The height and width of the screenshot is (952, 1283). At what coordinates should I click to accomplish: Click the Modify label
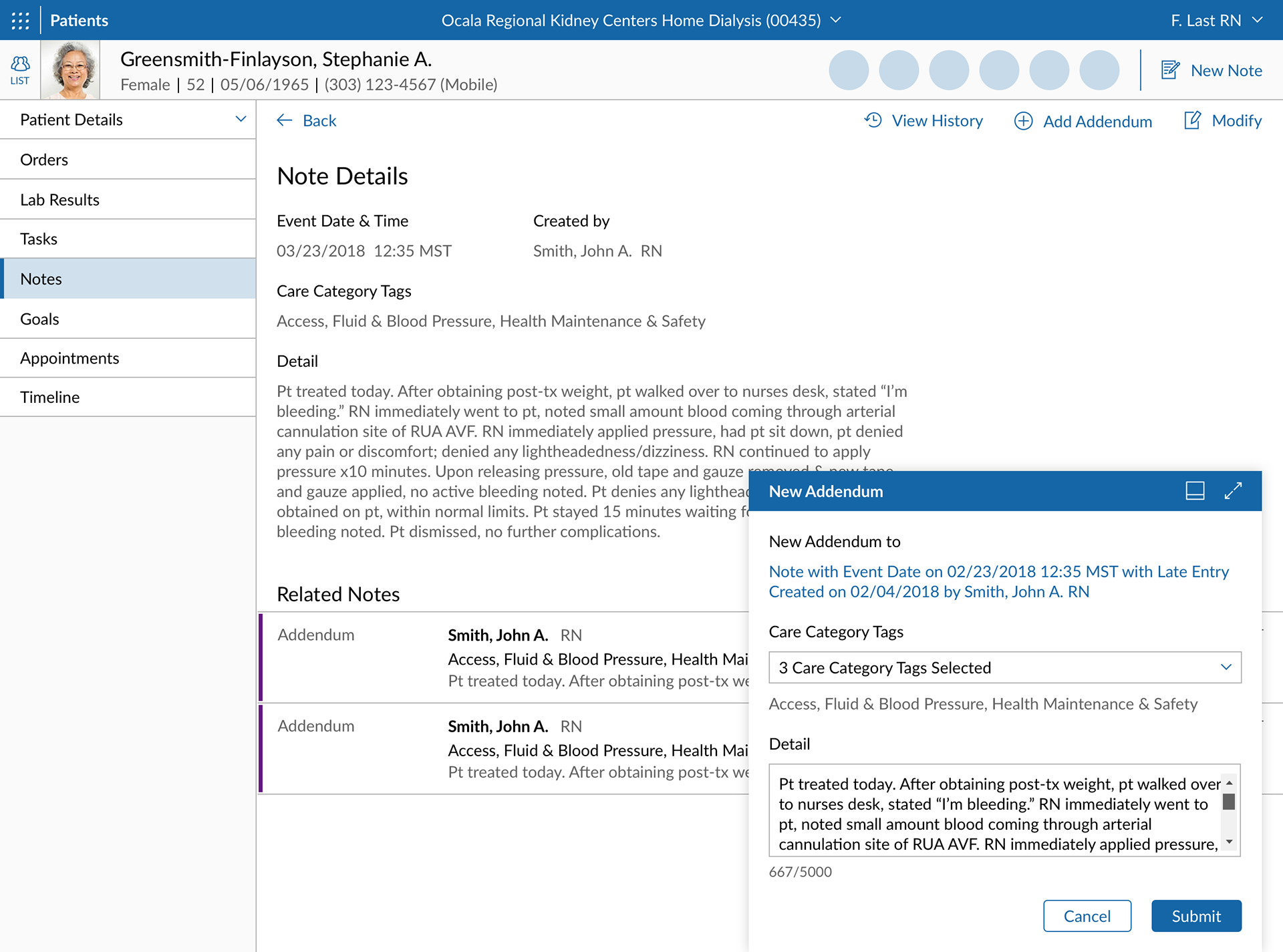1236,120
